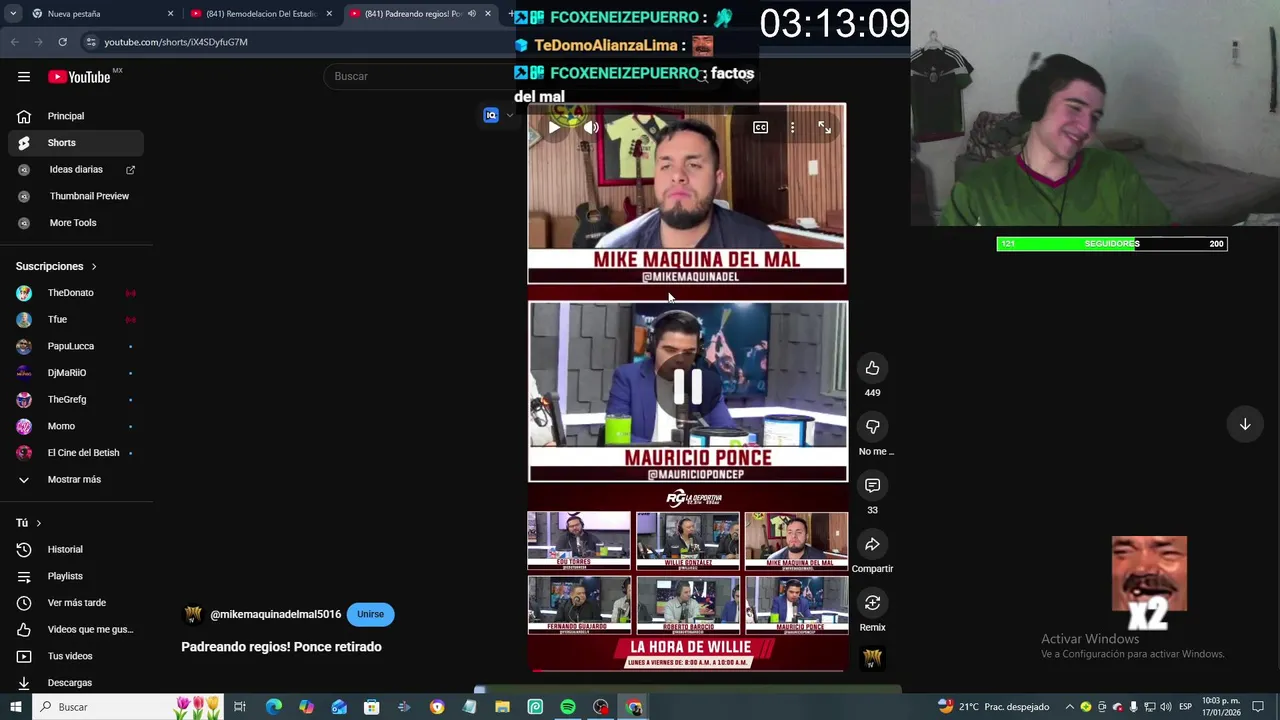
Task: Click the pause overlay on the video
Action: [688, 387]
